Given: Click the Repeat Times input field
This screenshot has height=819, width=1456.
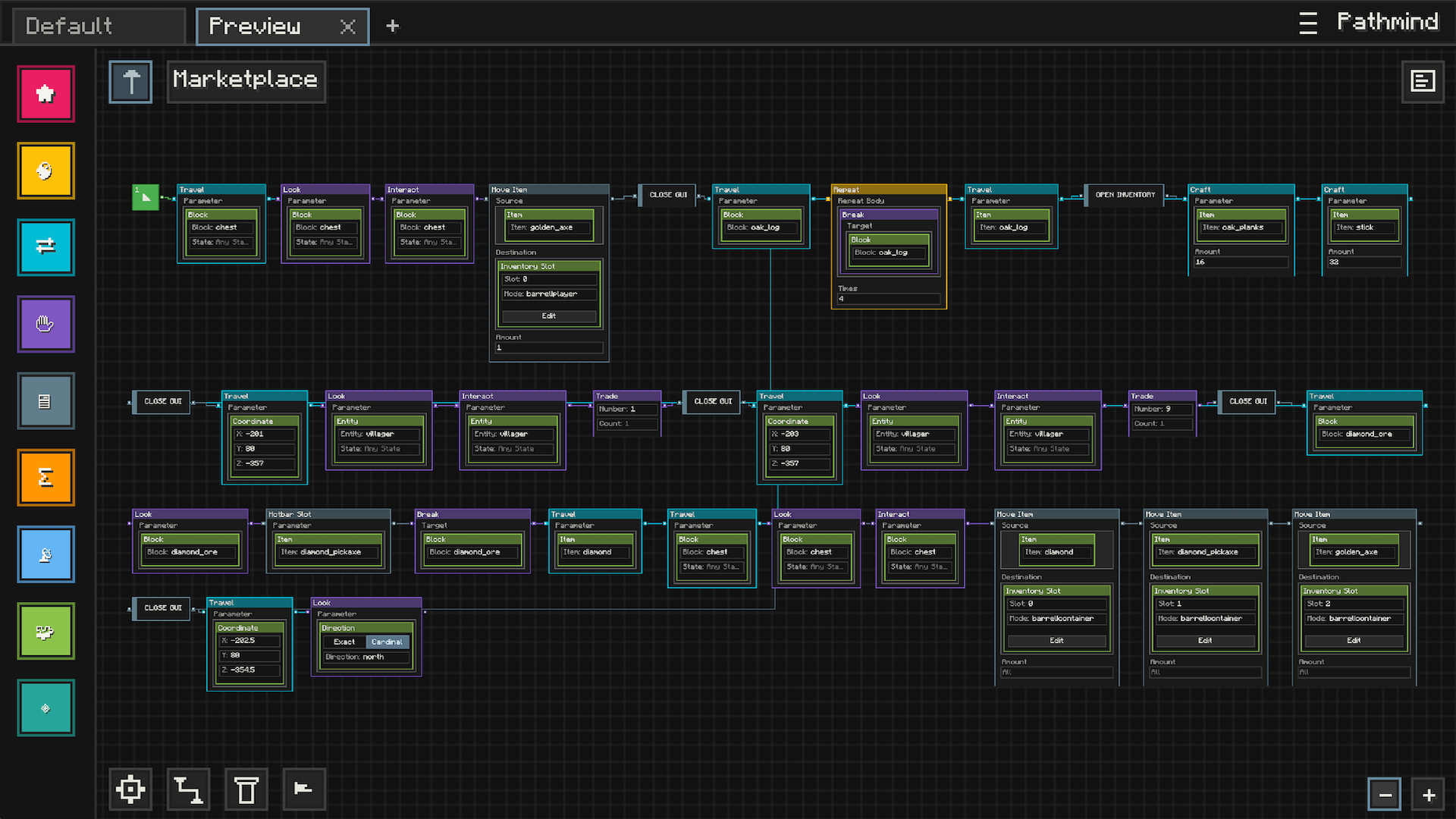Looking at the screenshot, I should 888,300.
